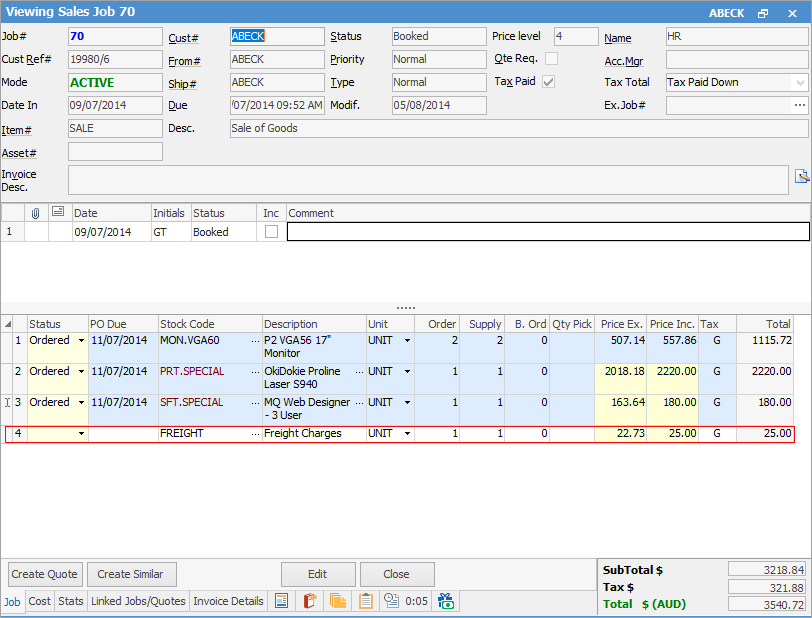The width and height of the screenshot is (812, 618).
Task: Click the tan clipboard paste icon
Action: [x=366, y=601]
